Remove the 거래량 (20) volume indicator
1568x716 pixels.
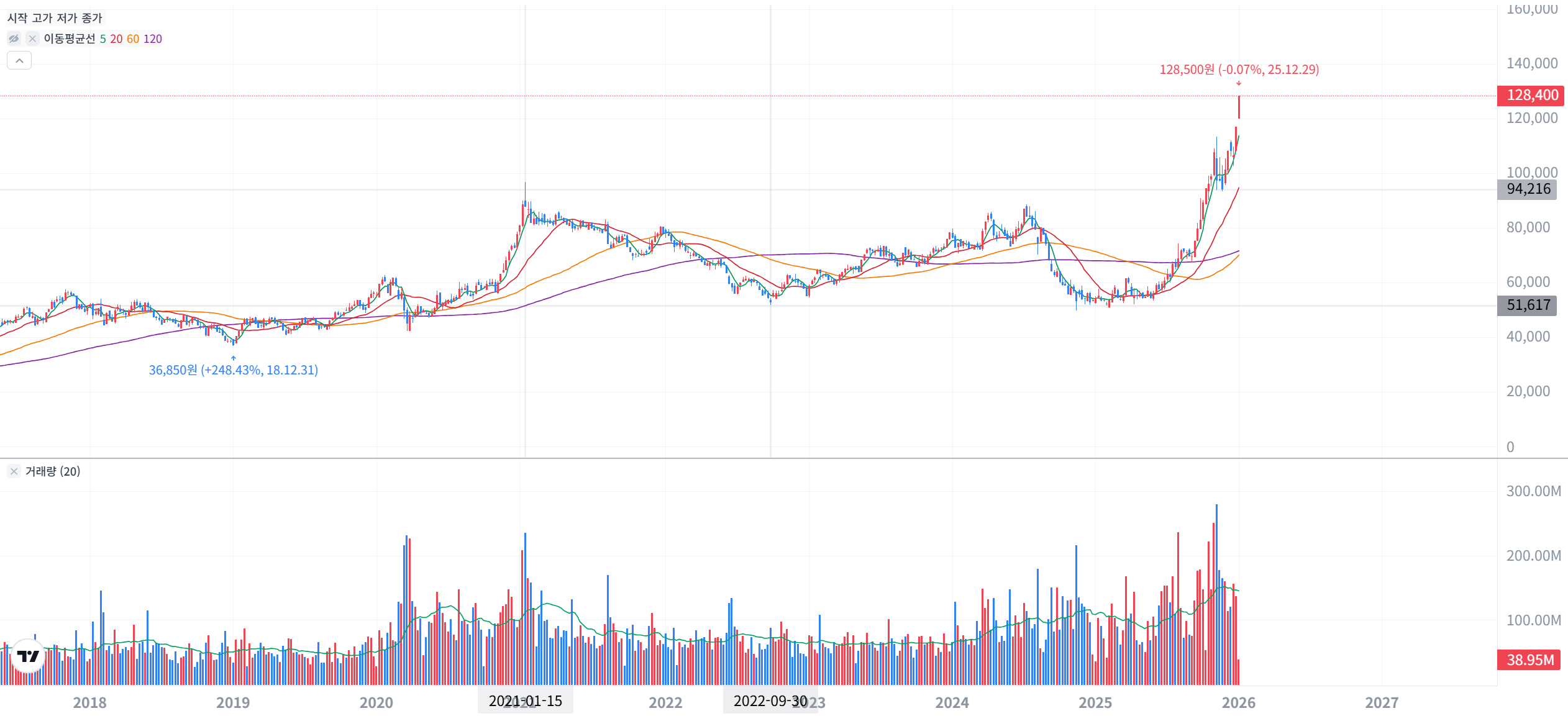tap(14, 471)
